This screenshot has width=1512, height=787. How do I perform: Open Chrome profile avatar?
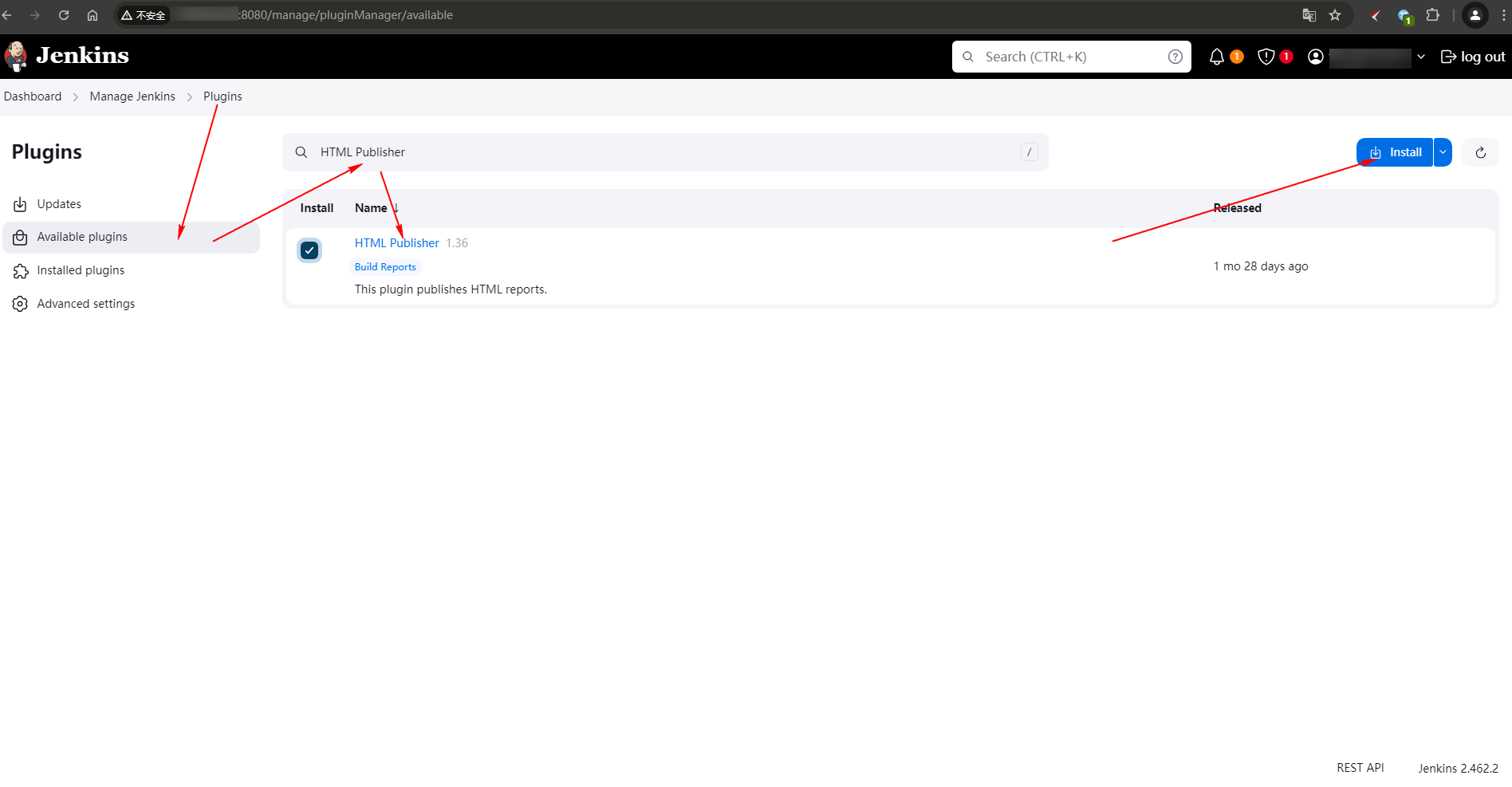(1475, 15)
